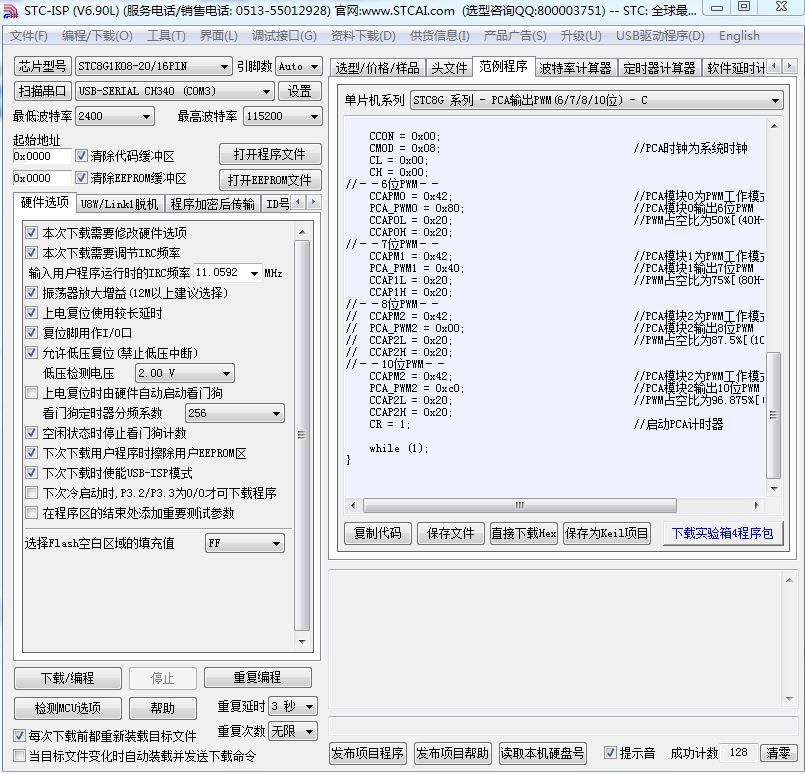Switch language via English menu
805x774 pixels.
tap(739, 35)
